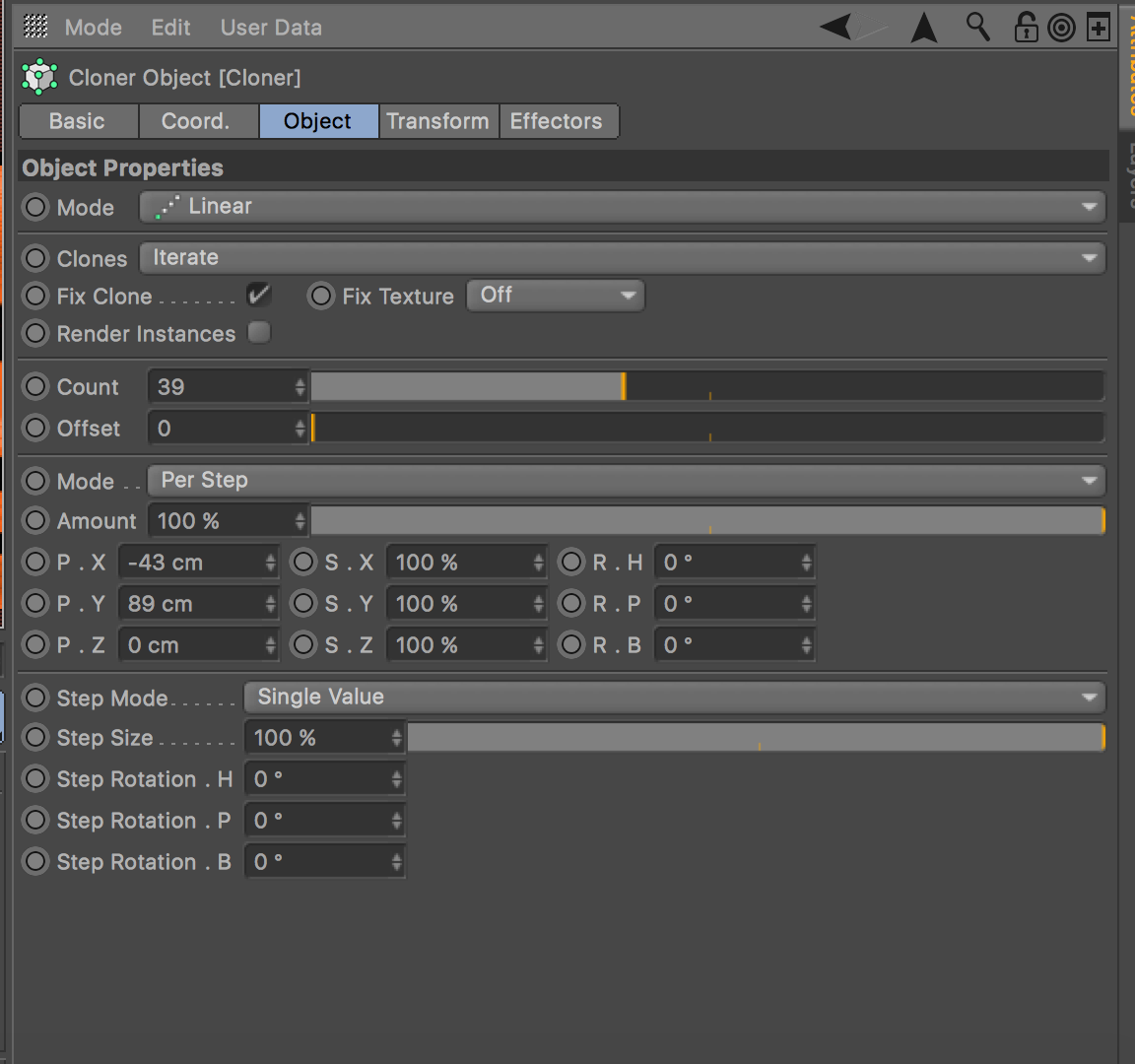Image resolution: width=1135 pixels, height=1064 pixels.
Task: Toggle keyframe circle for Per Step Mode row
Action: pos(34,481)
